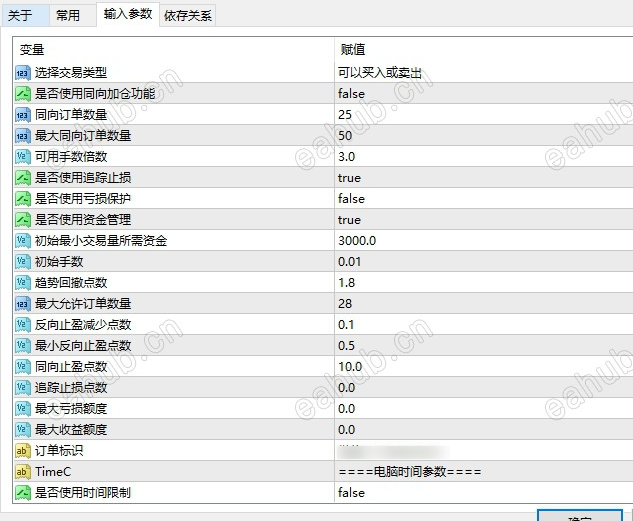The height and width of the screenshot is (521, 633).
Task: Select the 同向订单数量 variable name
Action: [71, 115]
